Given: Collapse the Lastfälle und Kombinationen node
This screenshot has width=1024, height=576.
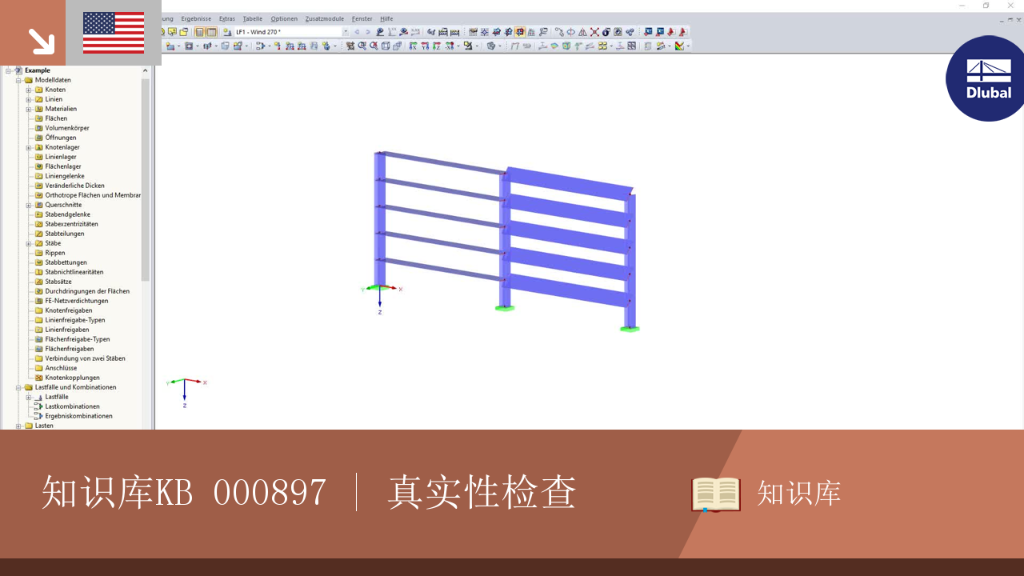Looking at the screenshot, I should tap(19, 387).
